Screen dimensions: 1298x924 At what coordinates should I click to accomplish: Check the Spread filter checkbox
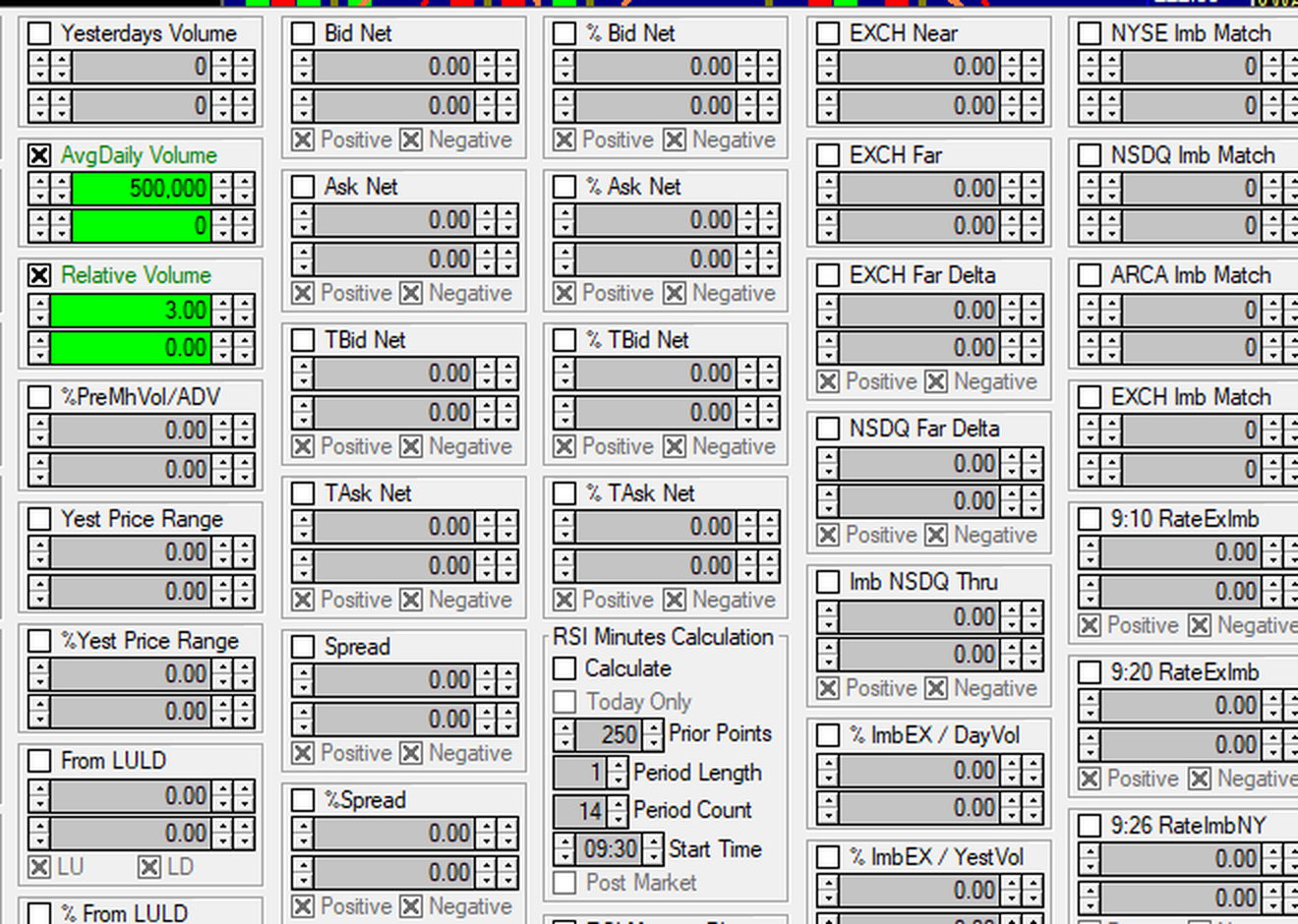303,647
